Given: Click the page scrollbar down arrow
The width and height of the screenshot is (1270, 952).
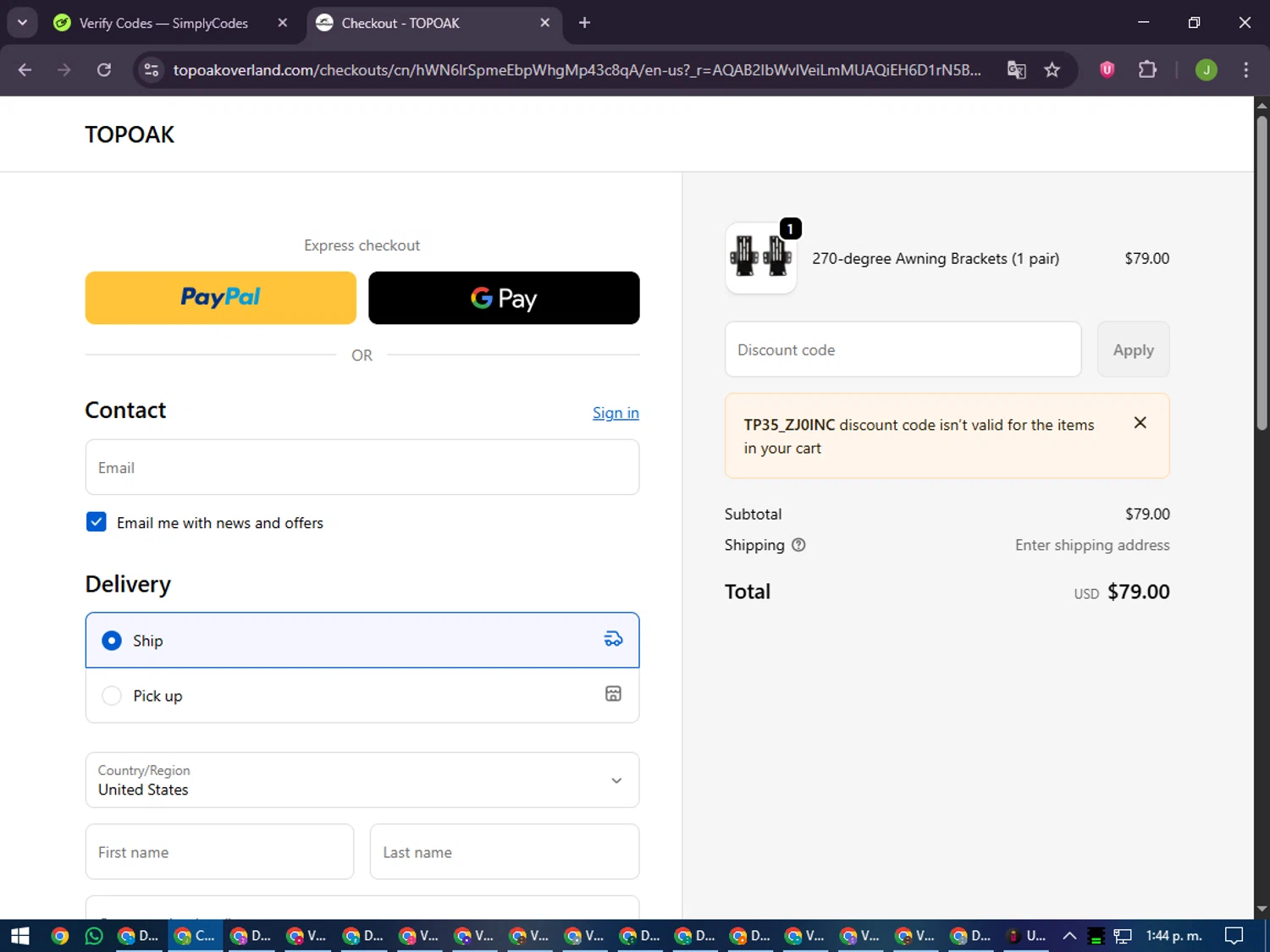Looking at the screenshot, I should [x=1262, y=910].
